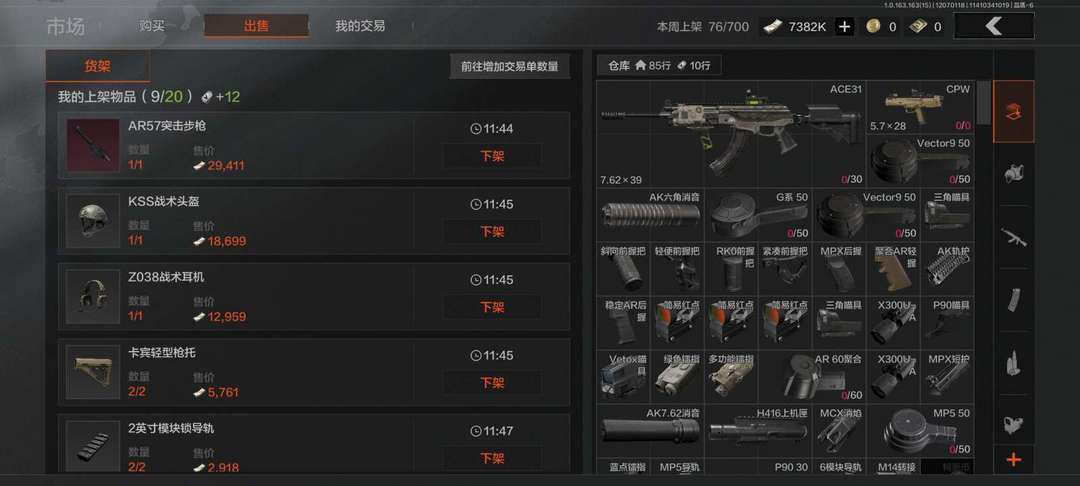Viewport: 1080px width, 486px height.
Task: Select the 货架 tab
Action: [97, 66]
